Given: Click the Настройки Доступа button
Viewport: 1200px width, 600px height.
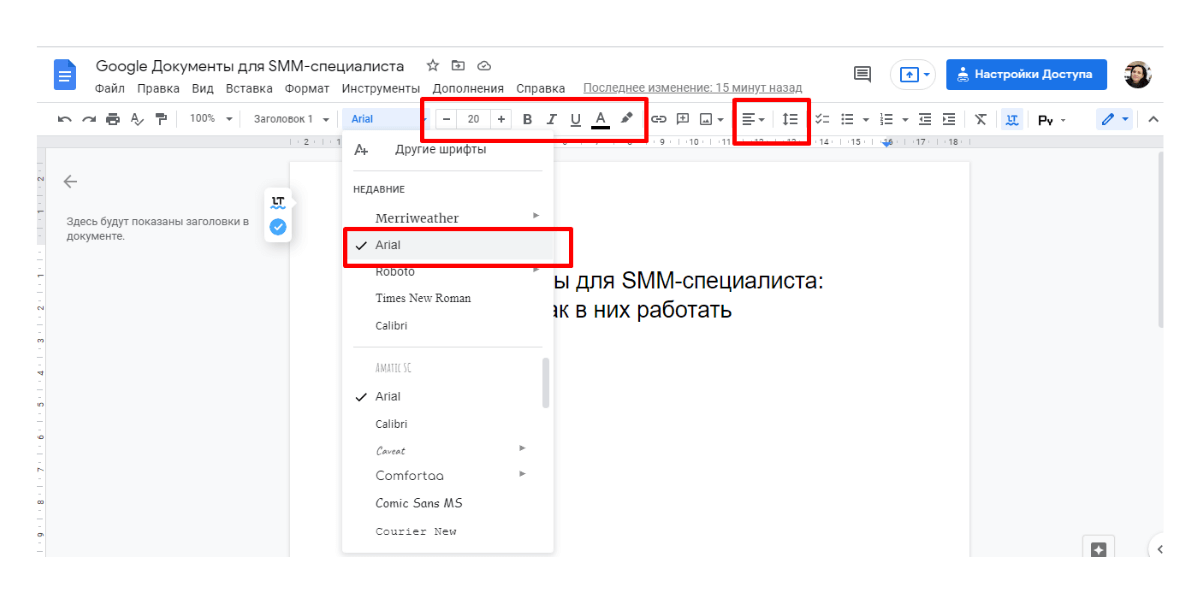Looking at the screenshot, I should point(1026,74).
